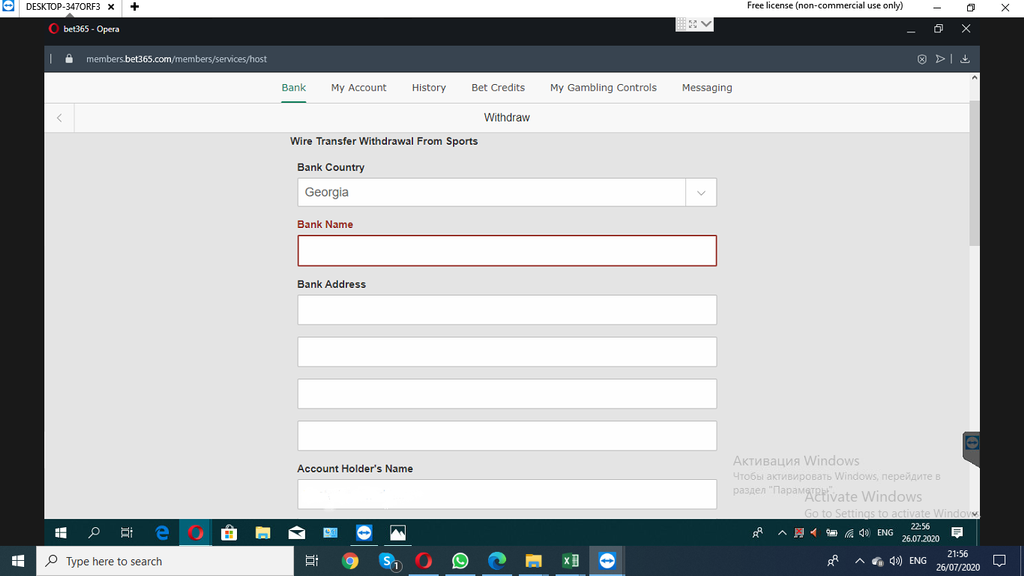Click the remote ENG language indicator
The width and height of the screenshot is (1024, 576).
(885, 533)
